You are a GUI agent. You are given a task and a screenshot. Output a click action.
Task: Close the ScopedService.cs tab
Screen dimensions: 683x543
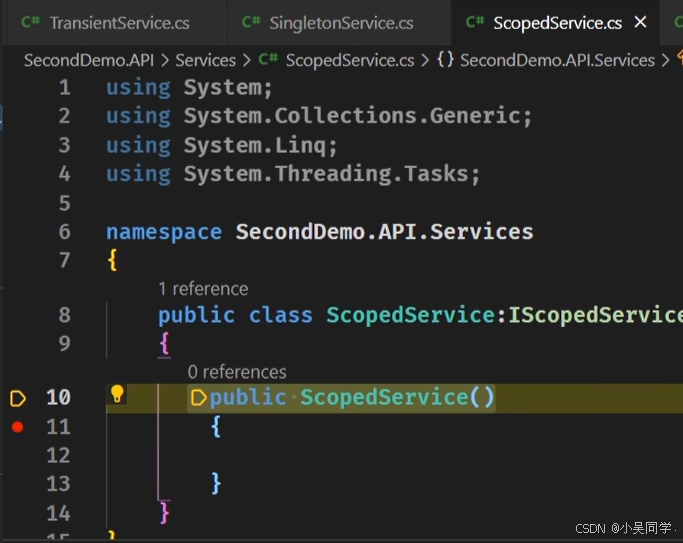[x=640, y=22]
